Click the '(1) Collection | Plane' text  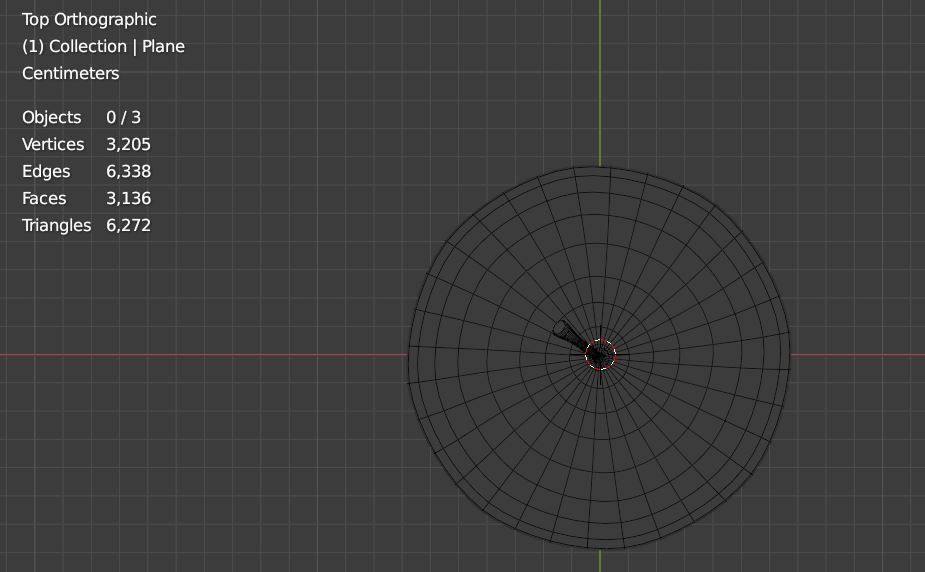(x=103, y=47)
